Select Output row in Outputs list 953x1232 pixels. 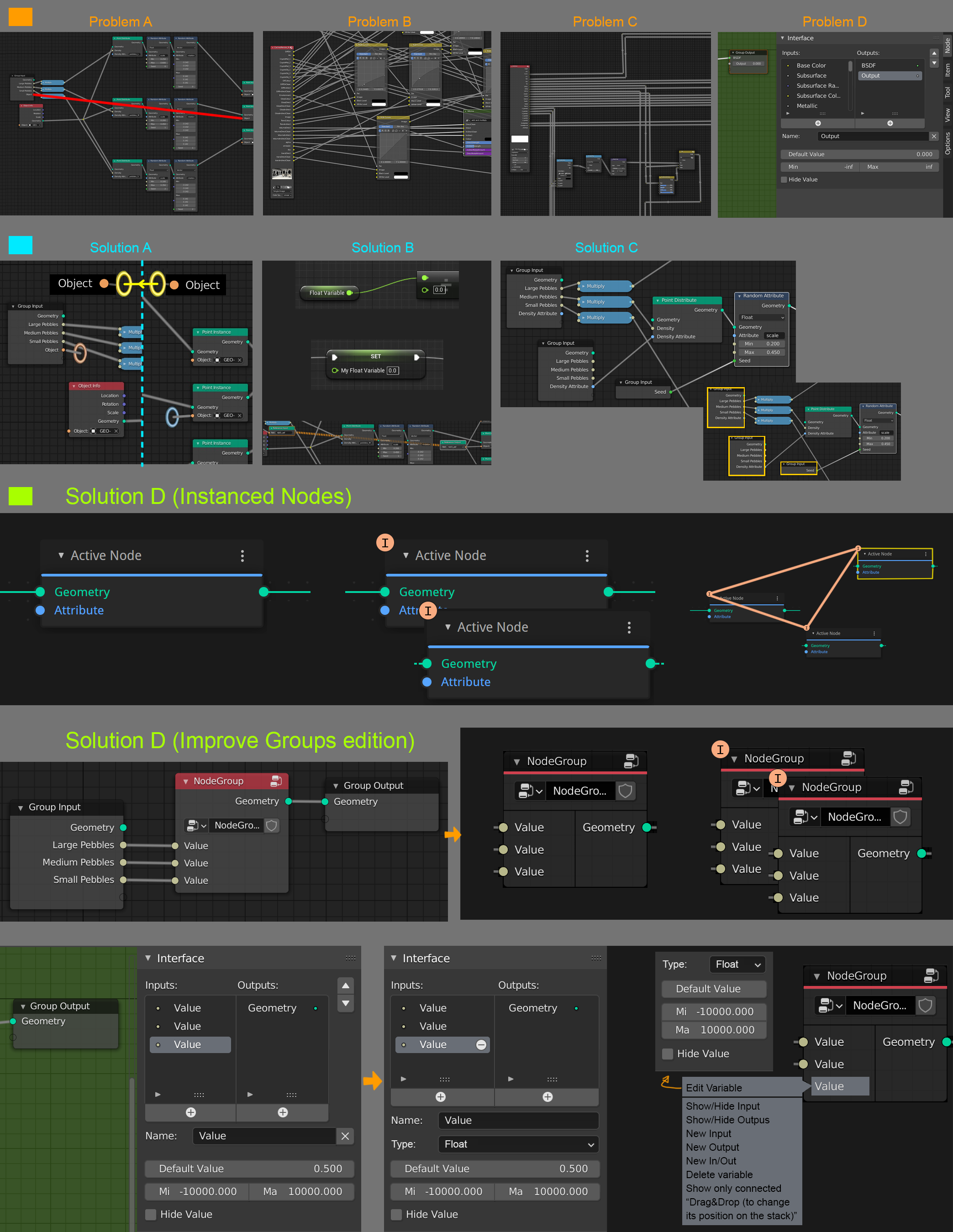coord(890,76)
